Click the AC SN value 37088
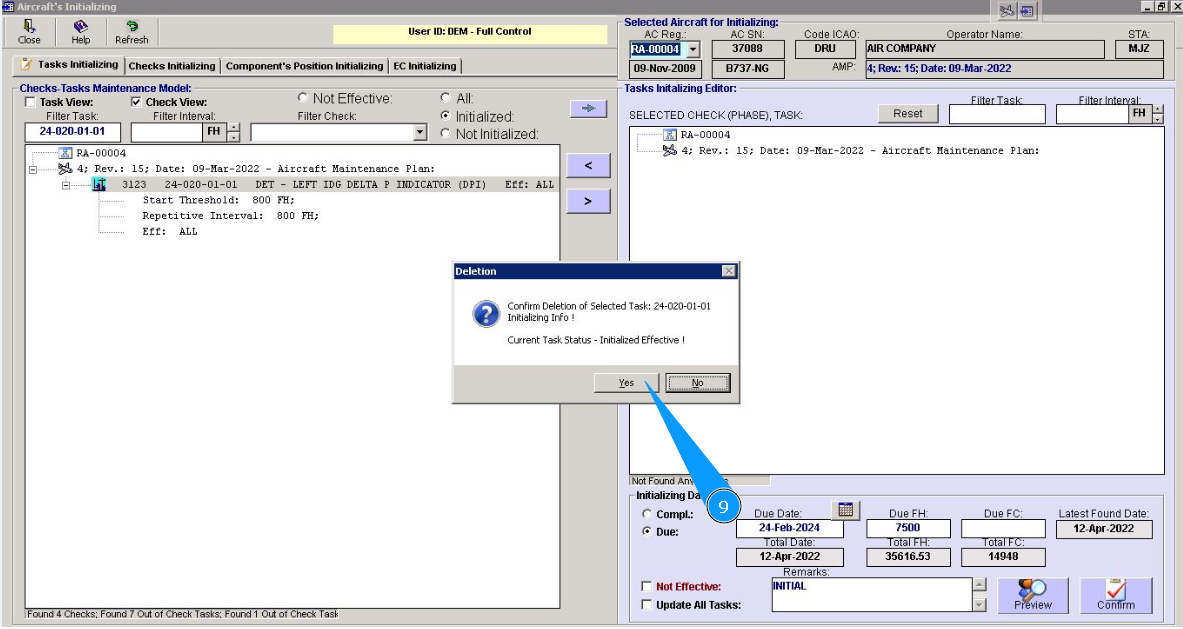1183x629 pixels. pyautogui.click(x=747, y=49)
